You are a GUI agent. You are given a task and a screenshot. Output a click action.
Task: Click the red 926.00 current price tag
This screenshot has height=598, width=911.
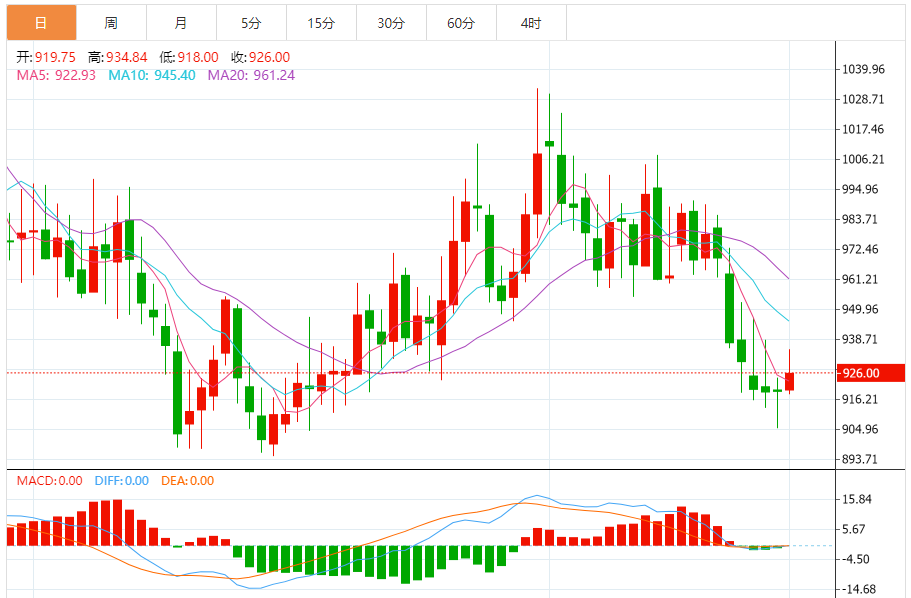[x=870, y=373]
